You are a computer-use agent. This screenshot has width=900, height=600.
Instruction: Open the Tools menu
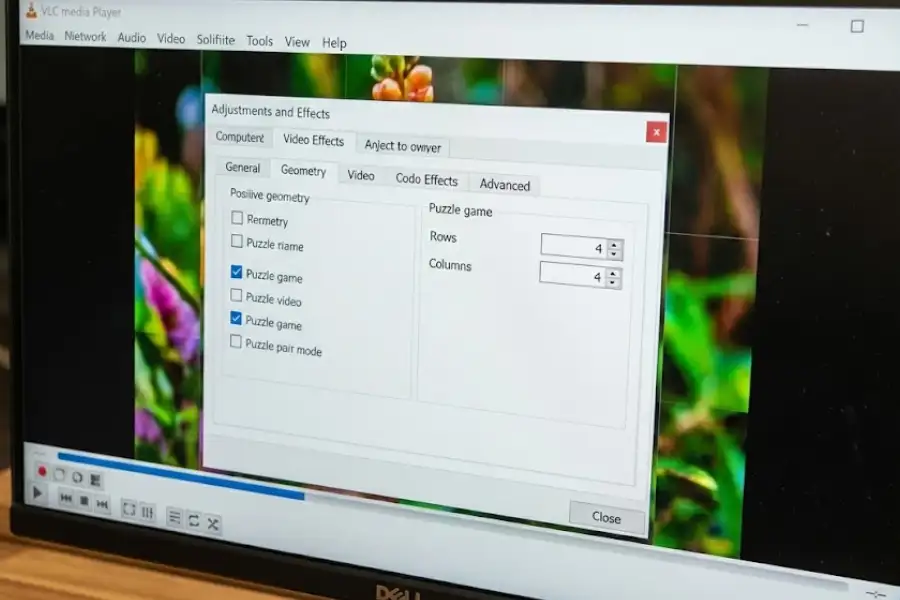pyautogui.click(x=259, y=42)
